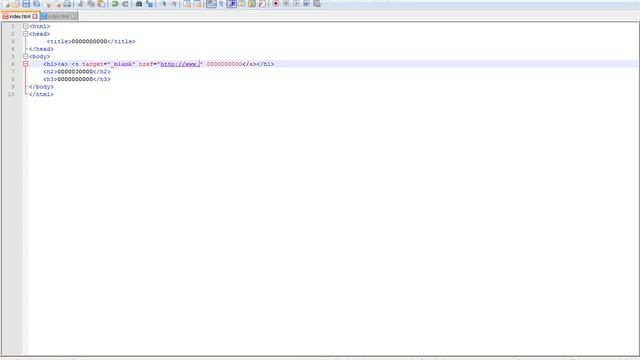Start macro recording

pyautogui.click(x=276, y=4)
